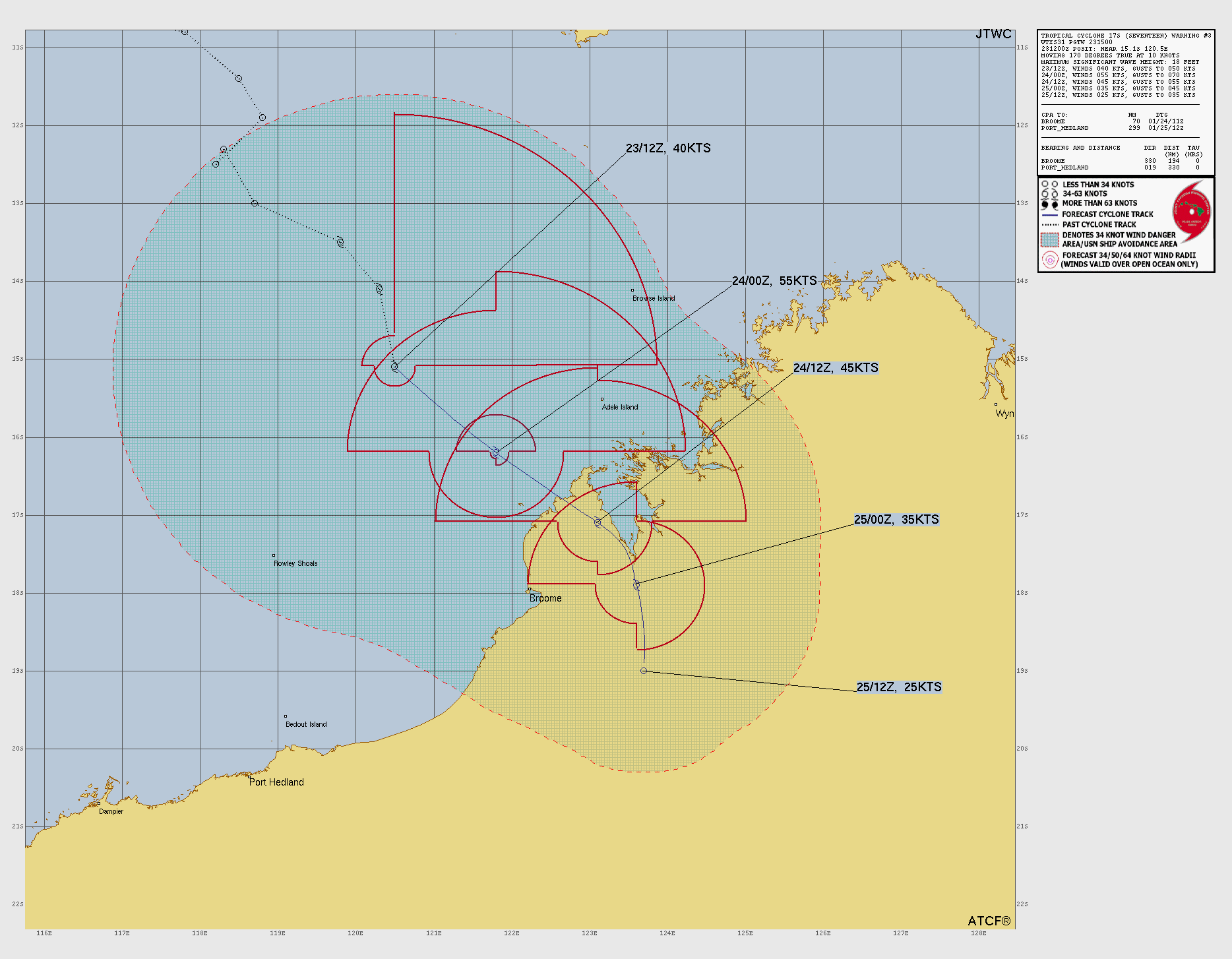Click the blue forecast cyclone track legend line
Image resolution: width=1232 pixels, height=959 pixels.
(x=1049, y=214)
